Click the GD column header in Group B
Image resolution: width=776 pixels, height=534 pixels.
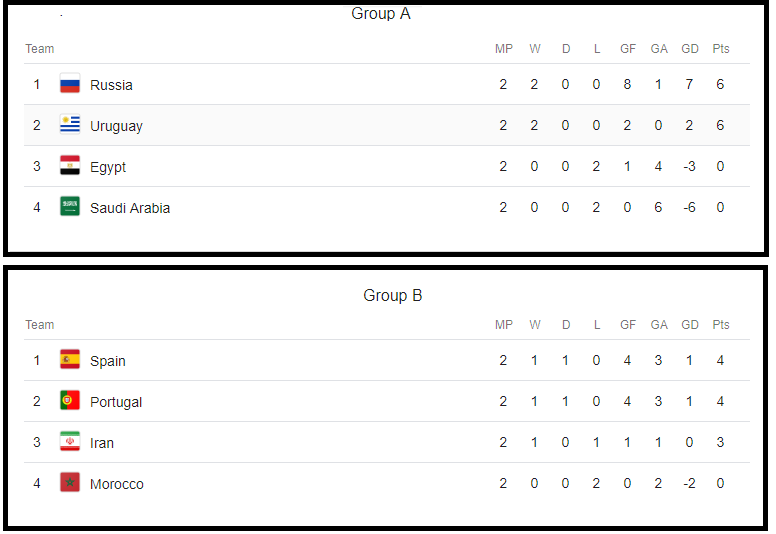point(690,325)
